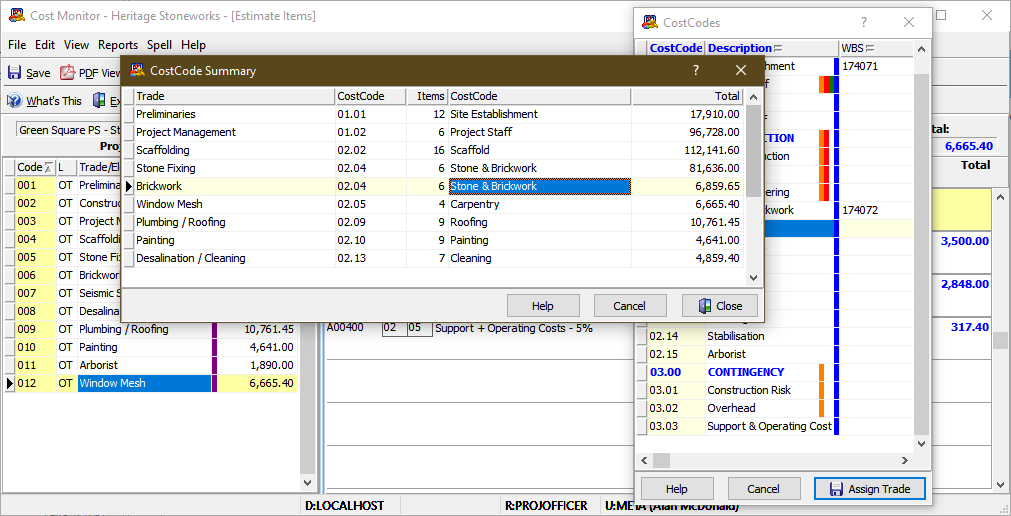Select 010 Painting trade in main list
The height and width of the screenshot is (516, 1011).
pos(151,347)
